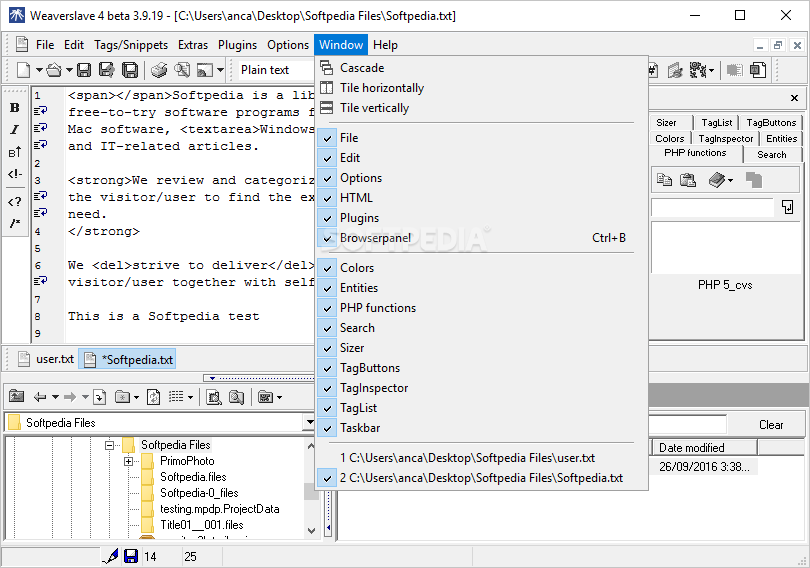This screenshot has height=568, width=810.
Task: Click the search folder magnifier icon
Action: click(x=236, y=397)
